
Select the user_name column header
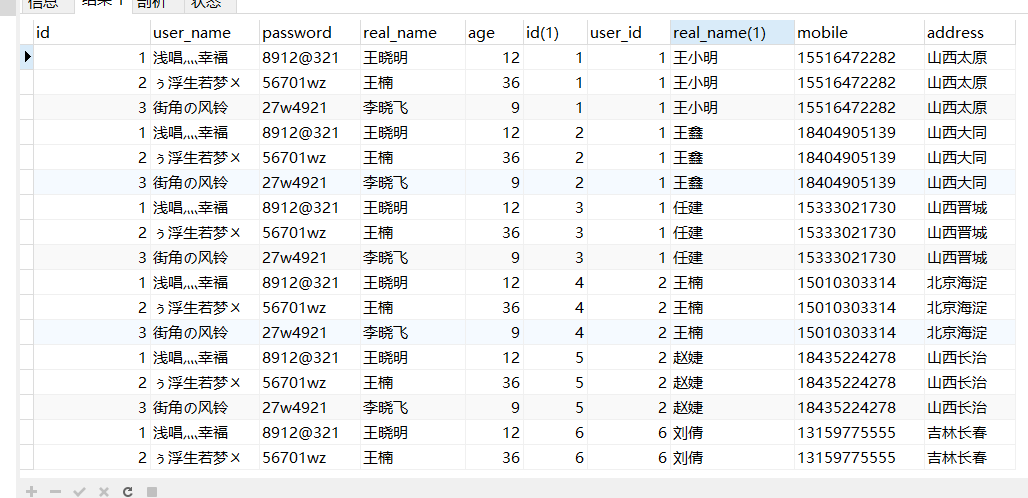[x=205, y=33]
